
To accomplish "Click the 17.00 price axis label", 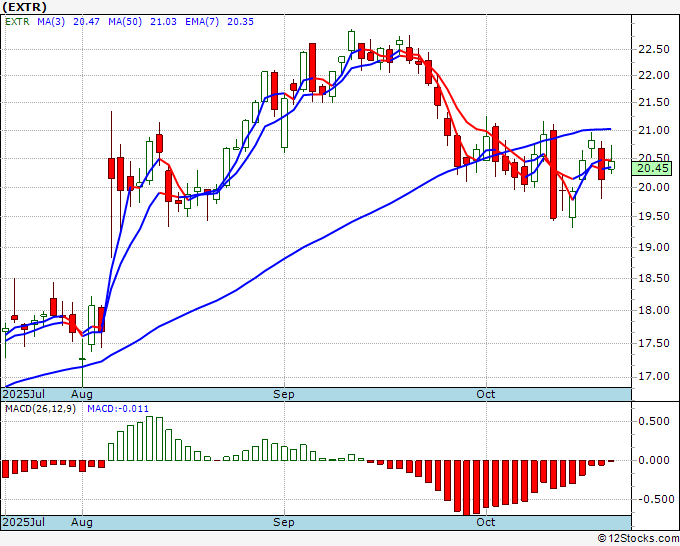I will 654,376.
